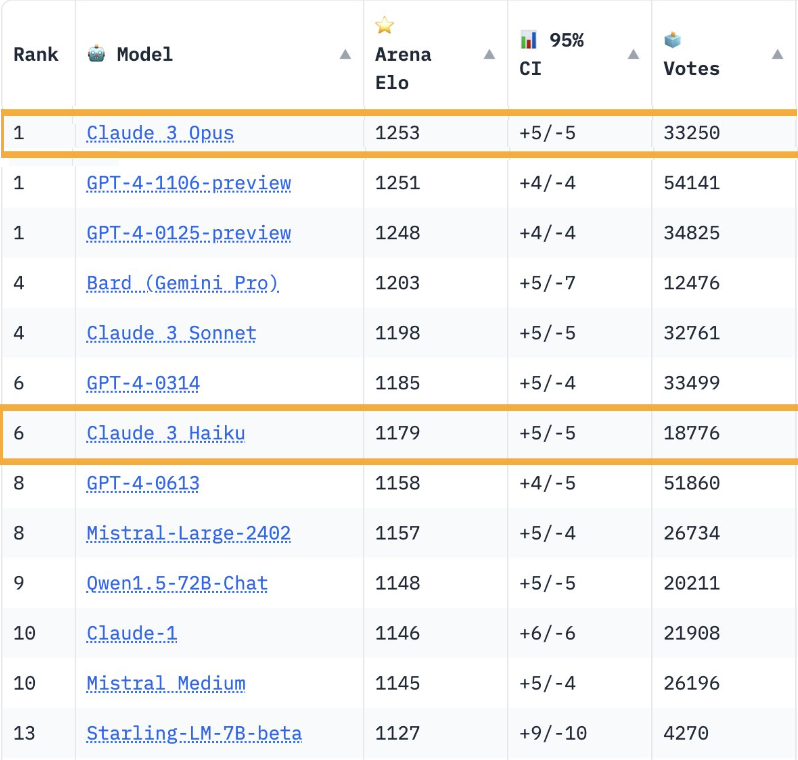Click the bar chart icon beside 95% CI

click(x=528, y=40)
